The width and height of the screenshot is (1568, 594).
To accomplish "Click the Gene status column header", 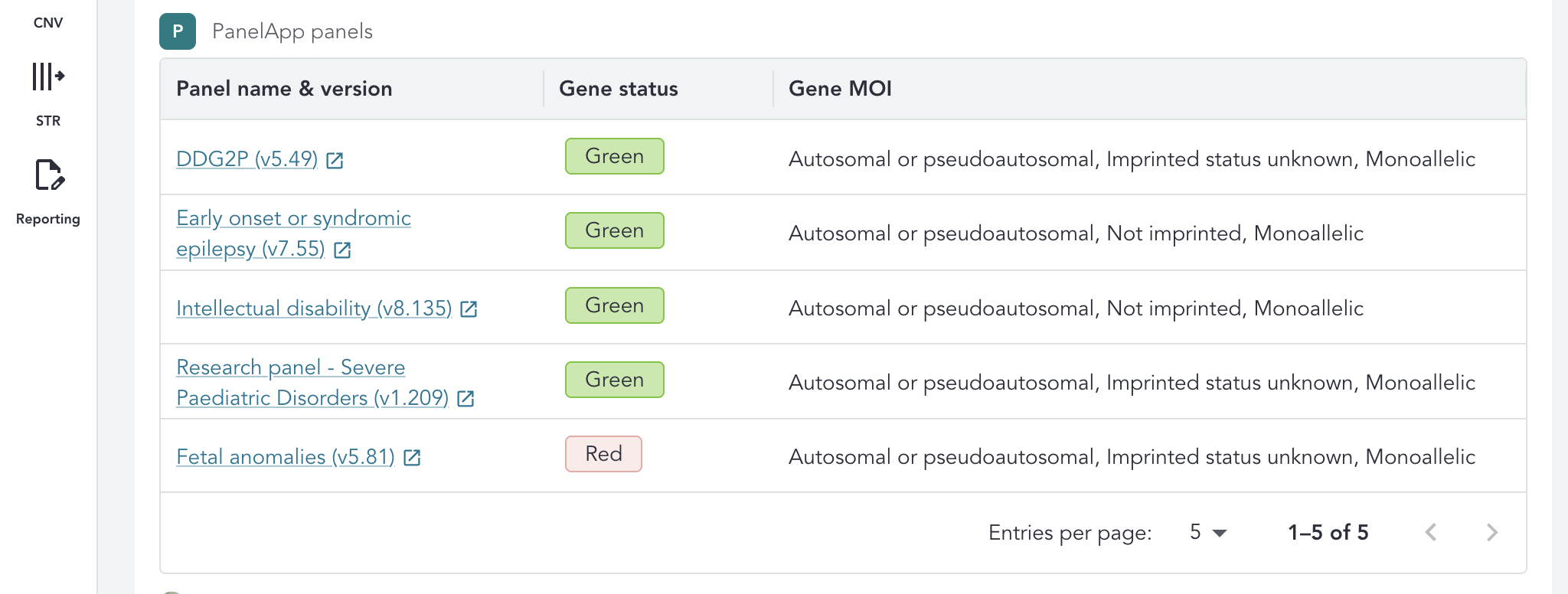I will [619, 89].
